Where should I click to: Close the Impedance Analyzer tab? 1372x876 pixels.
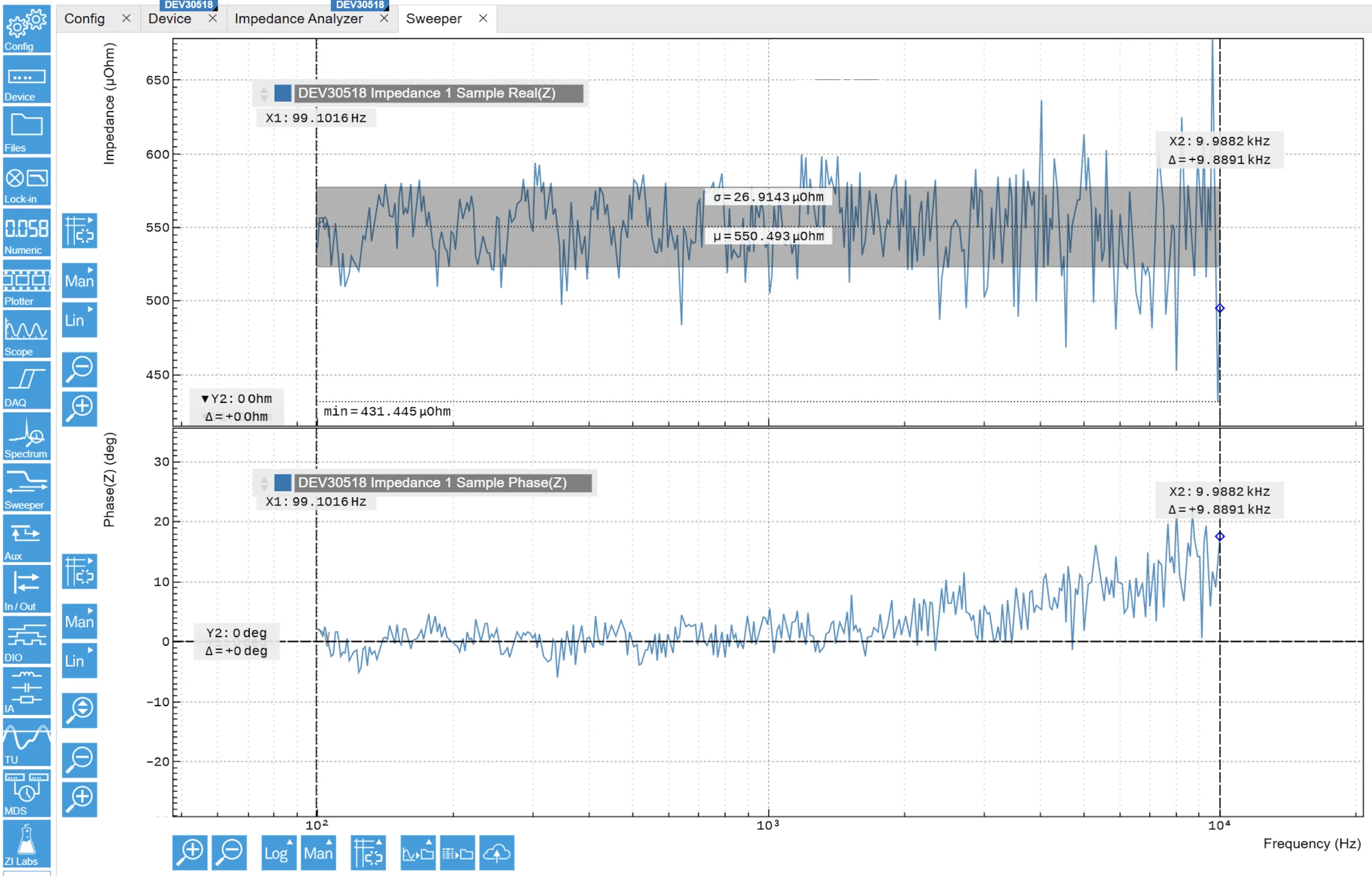point(384,19)
